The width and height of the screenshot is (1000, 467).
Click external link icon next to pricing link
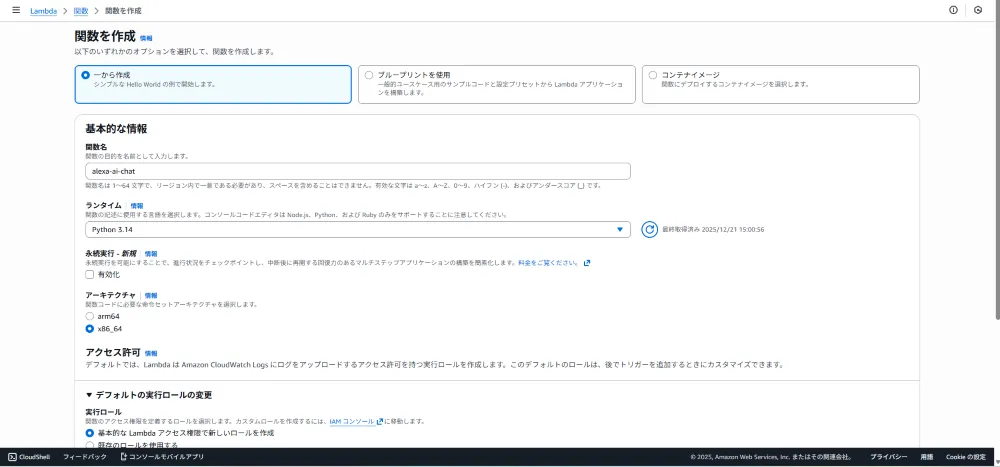pos(587,263)
